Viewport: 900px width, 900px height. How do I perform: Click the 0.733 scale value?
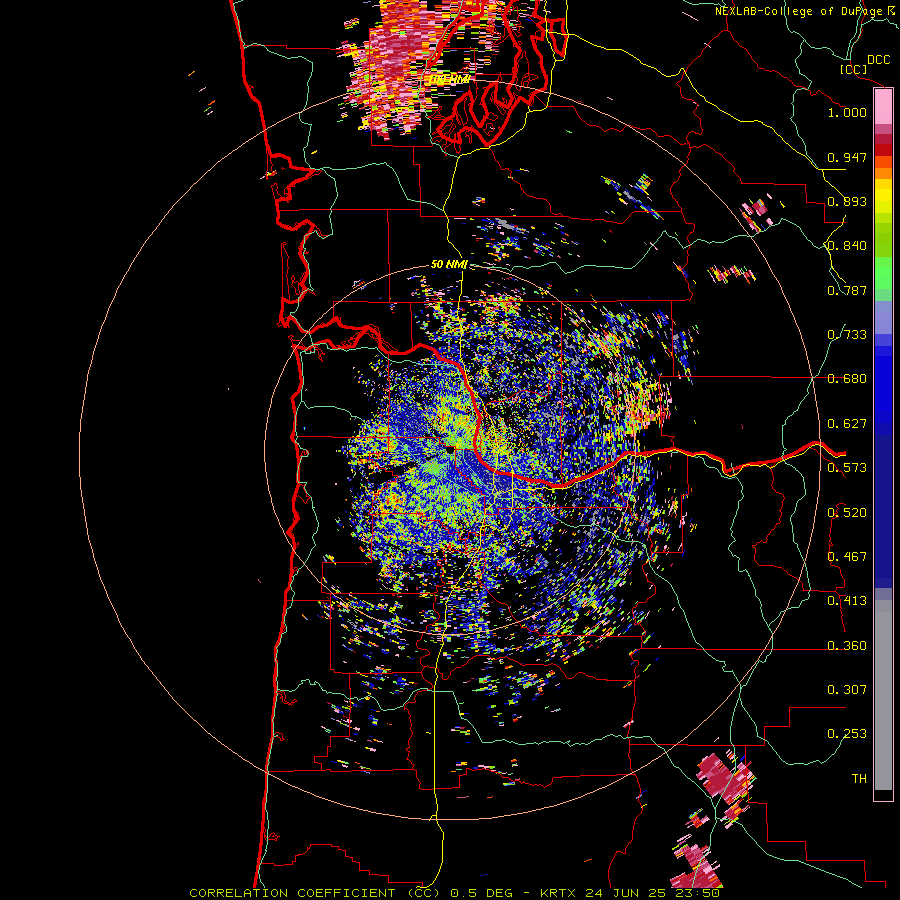coord(847,335)
